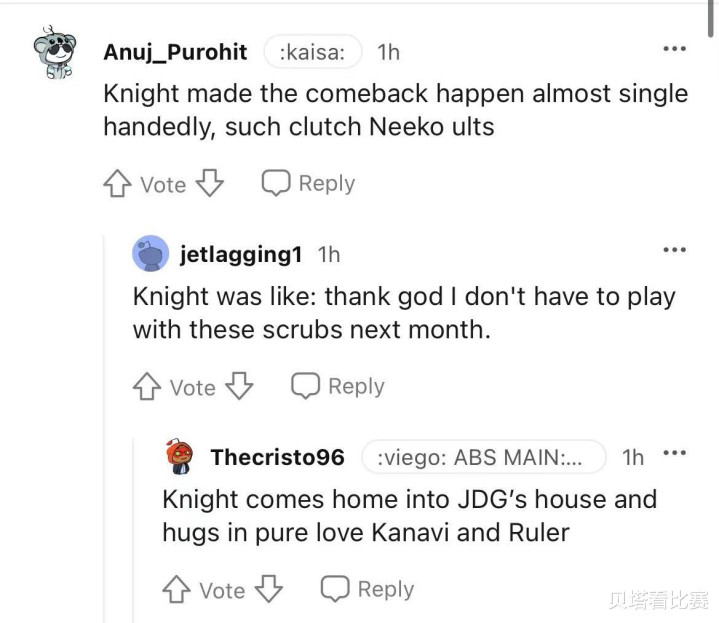Open Thecristo96's user profile link

(277, 458)
